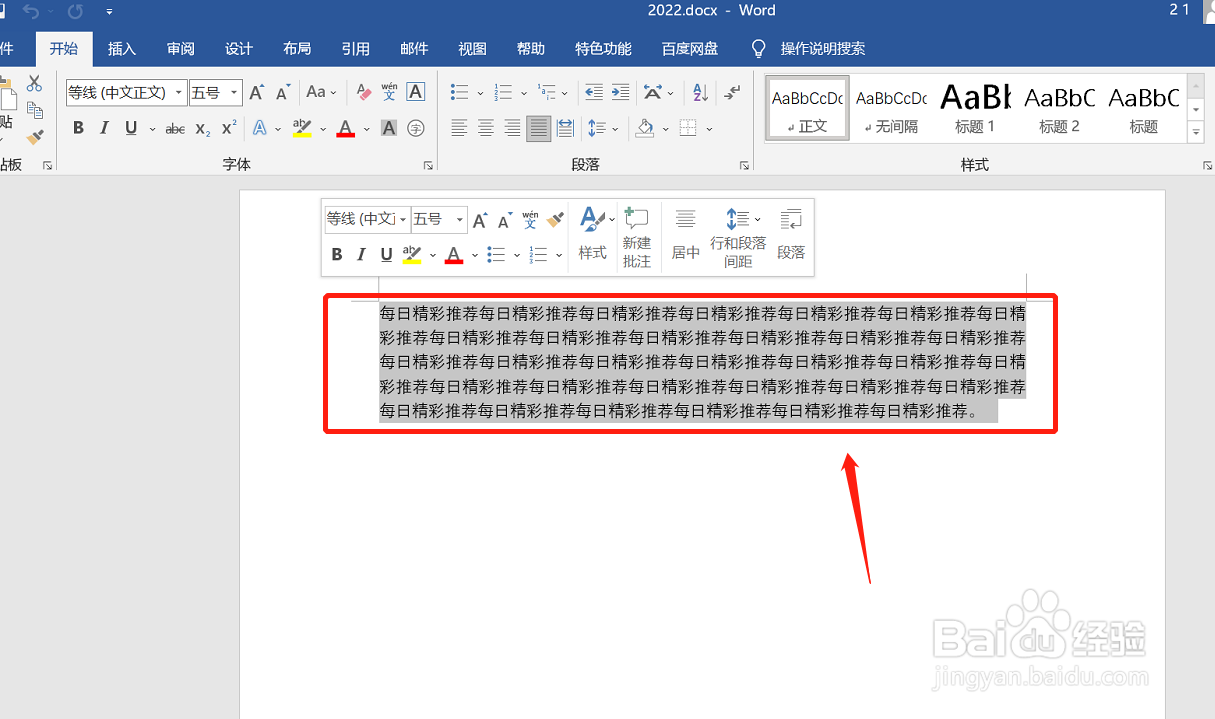Screen dimensions: 1215x719
Task: Clear all formatting with the eraser icon
Action: pos(362,91)
